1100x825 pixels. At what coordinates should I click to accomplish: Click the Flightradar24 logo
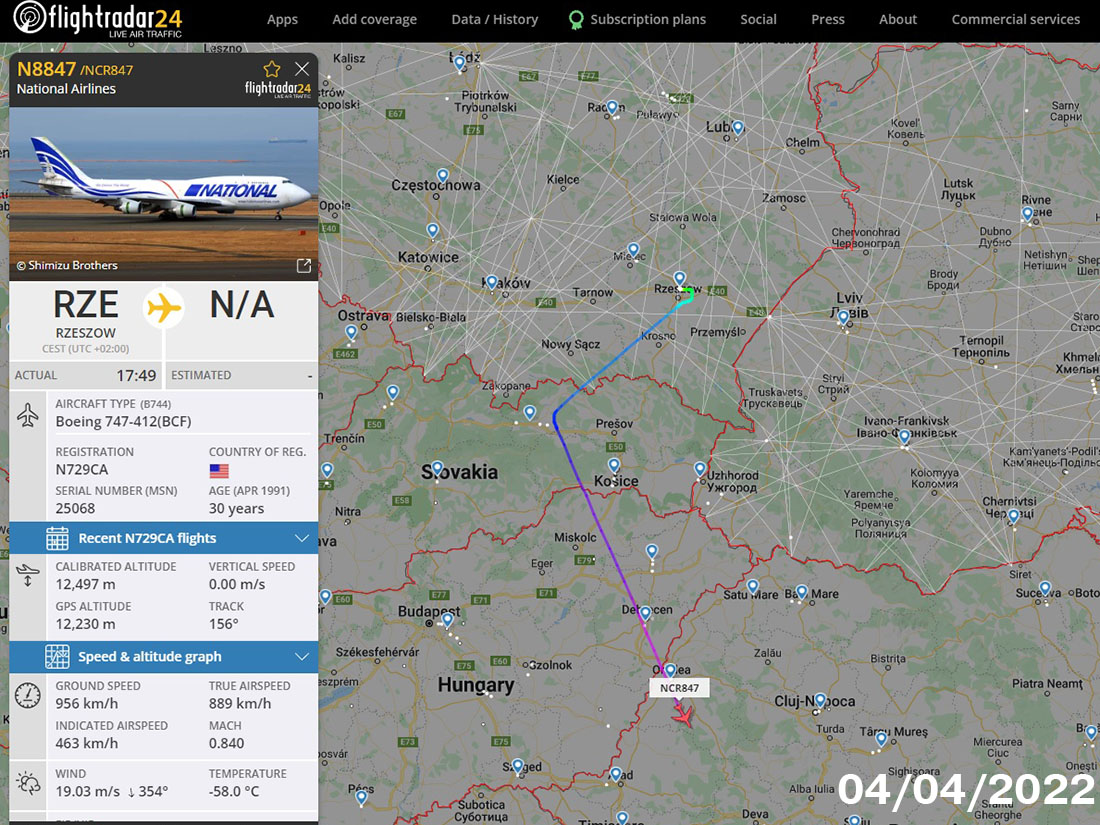tap(97, 20)
